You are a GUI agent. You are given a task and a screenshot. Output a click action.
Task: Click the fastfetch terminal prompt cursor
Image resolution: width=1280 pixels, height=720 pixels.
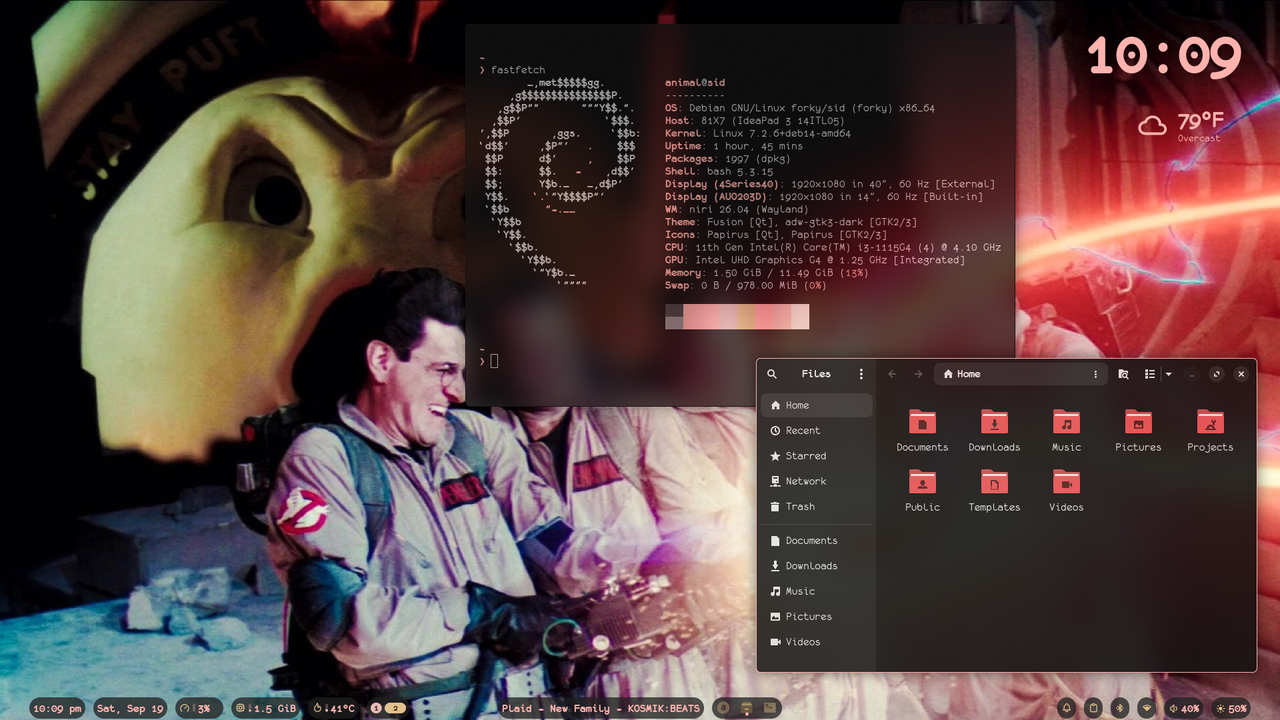(494, 361)
